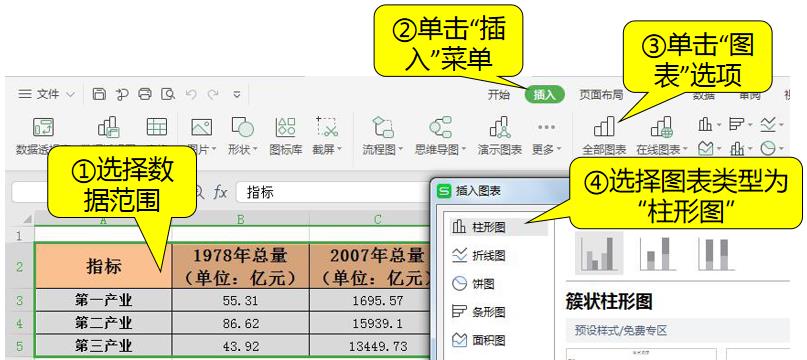
Task: Click the 第一产业 cell
Action: (103, 300)
